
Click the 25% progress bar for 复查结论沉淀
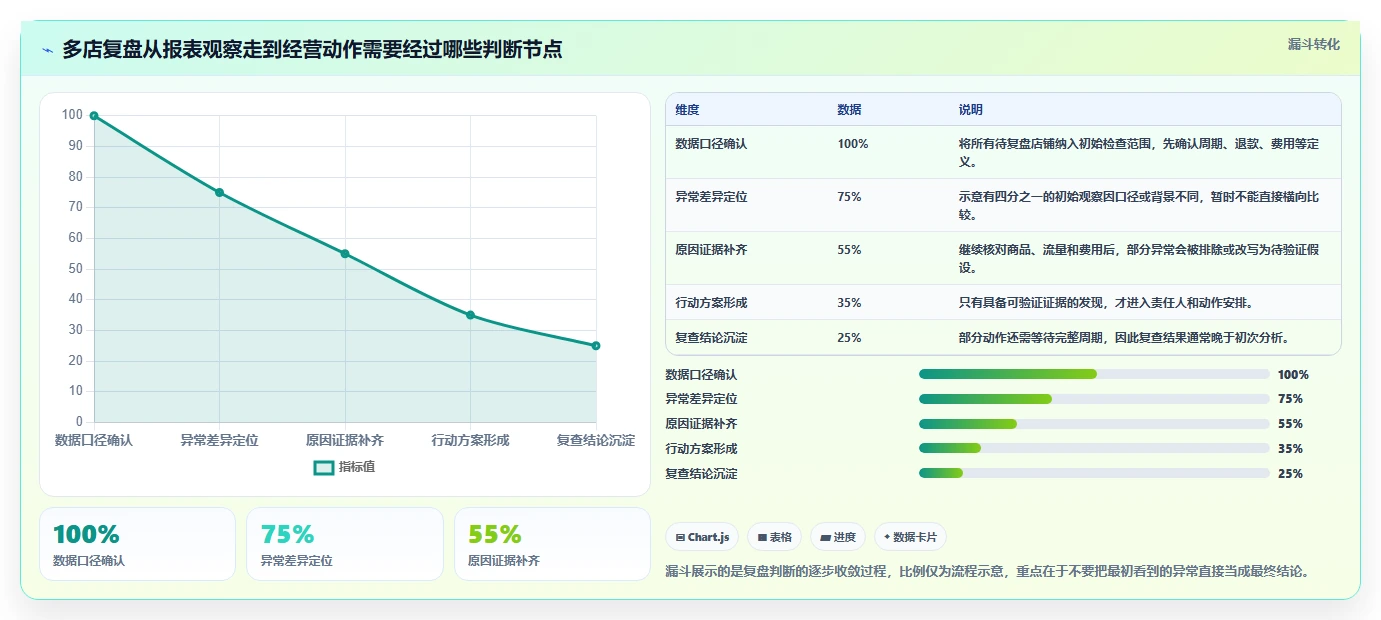[x=1094, y=473]
